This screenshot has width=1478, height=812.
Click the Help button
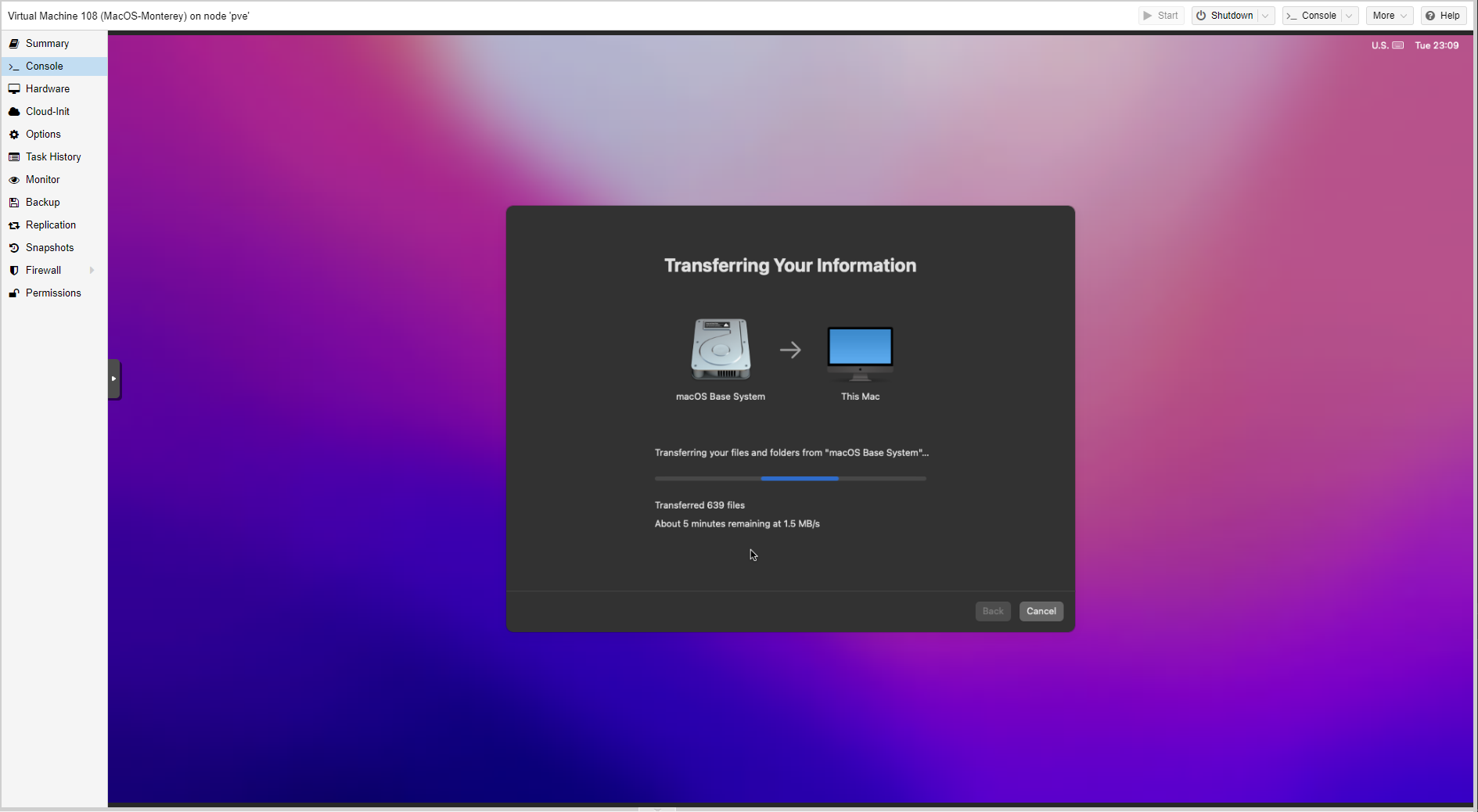pos(1443,16)
